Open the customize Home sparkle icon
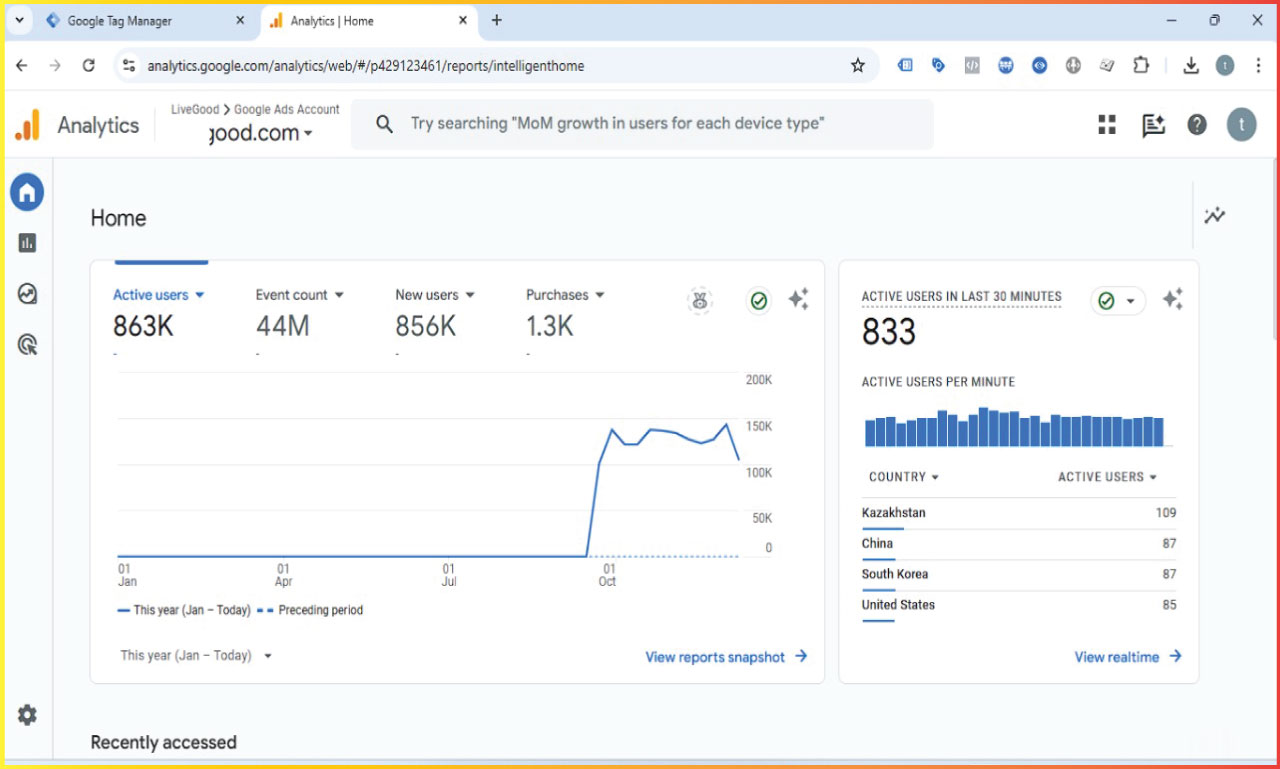Screen dimensions: 1280x769 pos(798,299)
